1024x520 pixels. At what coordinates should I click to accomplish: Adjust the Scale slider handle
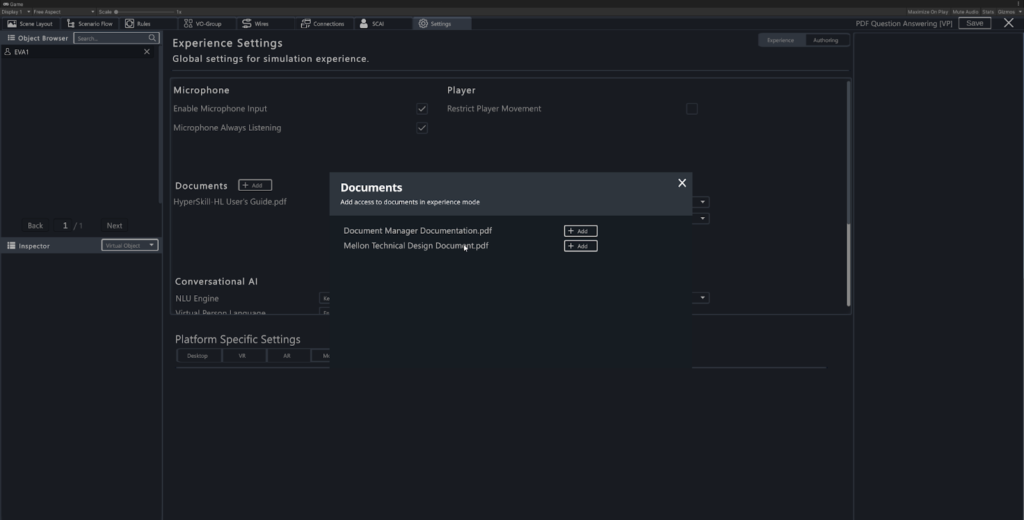click(x=117, y=11)
